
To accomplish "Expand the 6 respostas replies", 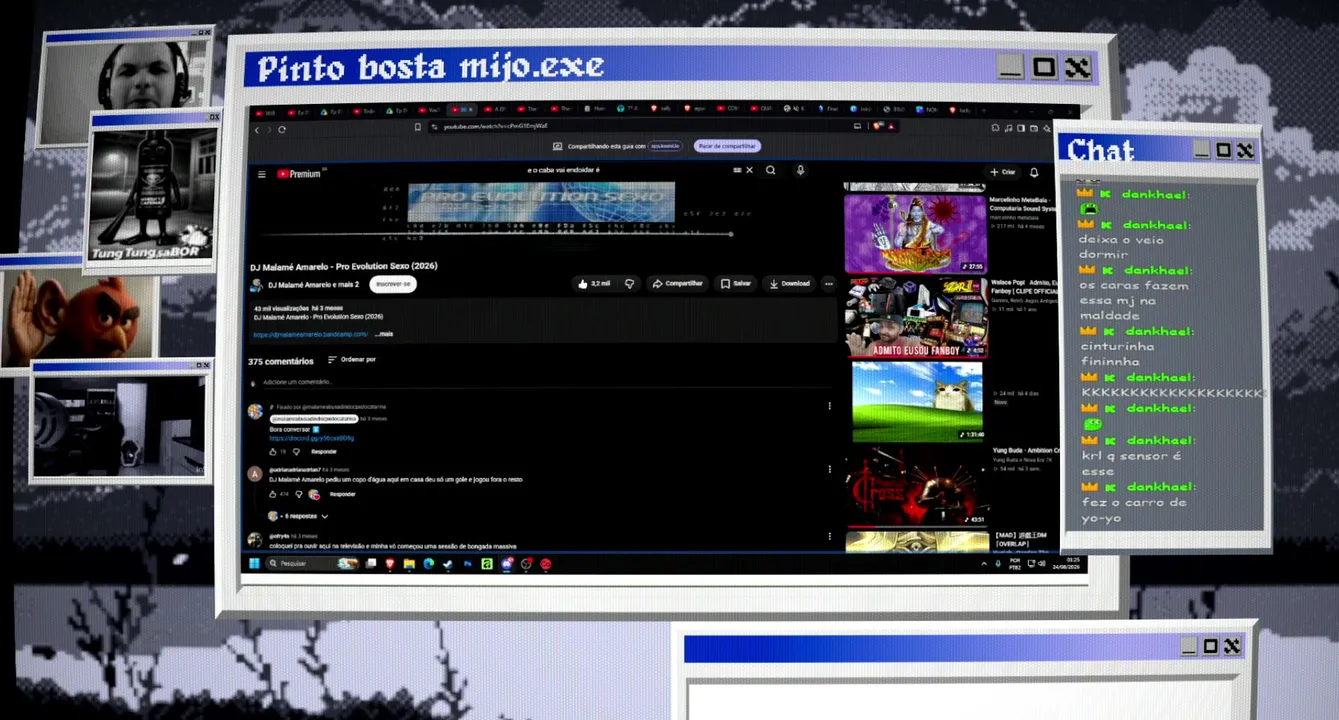I will coord(298,516).
